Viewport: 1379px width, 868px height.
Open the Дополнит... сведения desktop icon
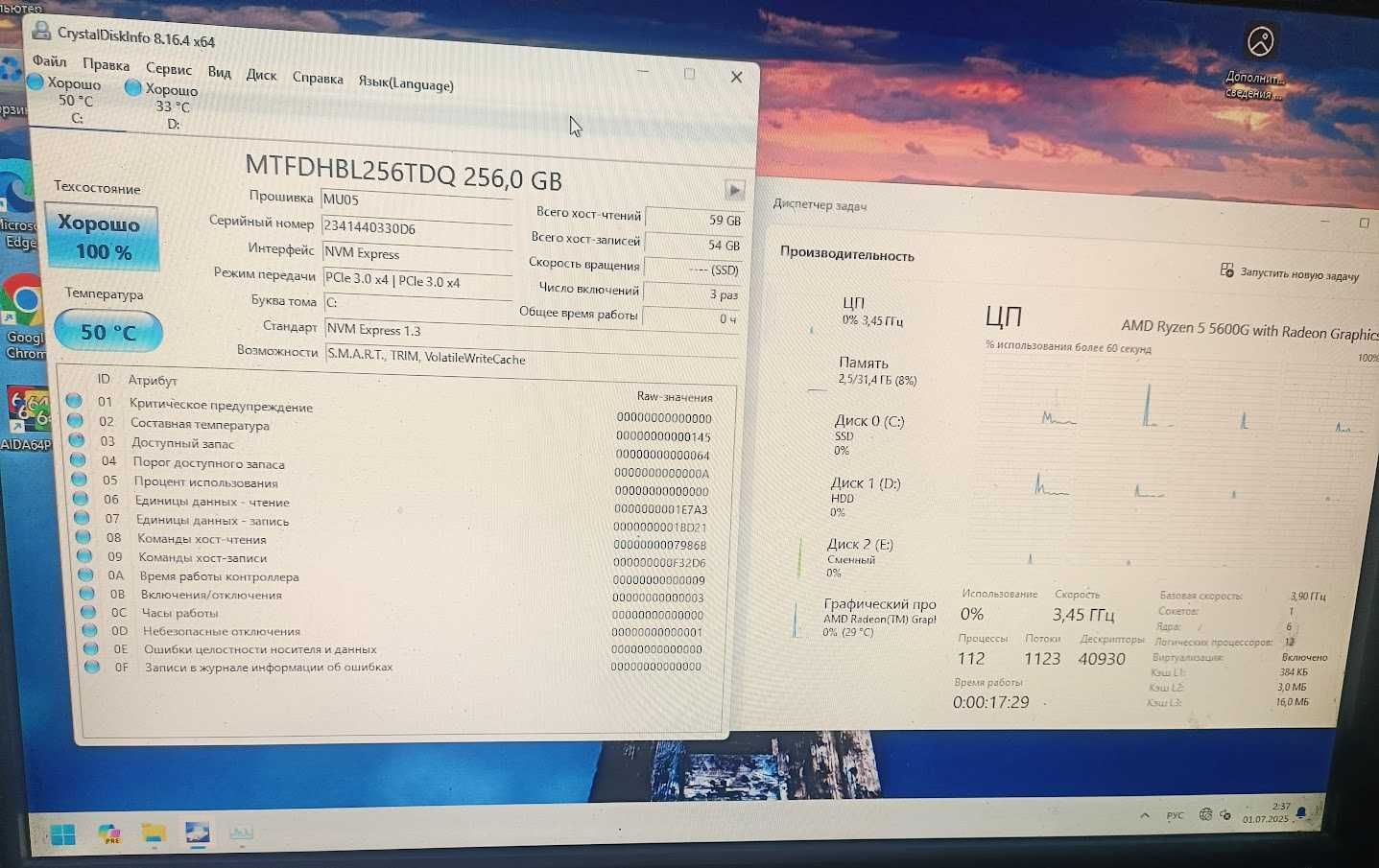click(x=1257, y=62)
